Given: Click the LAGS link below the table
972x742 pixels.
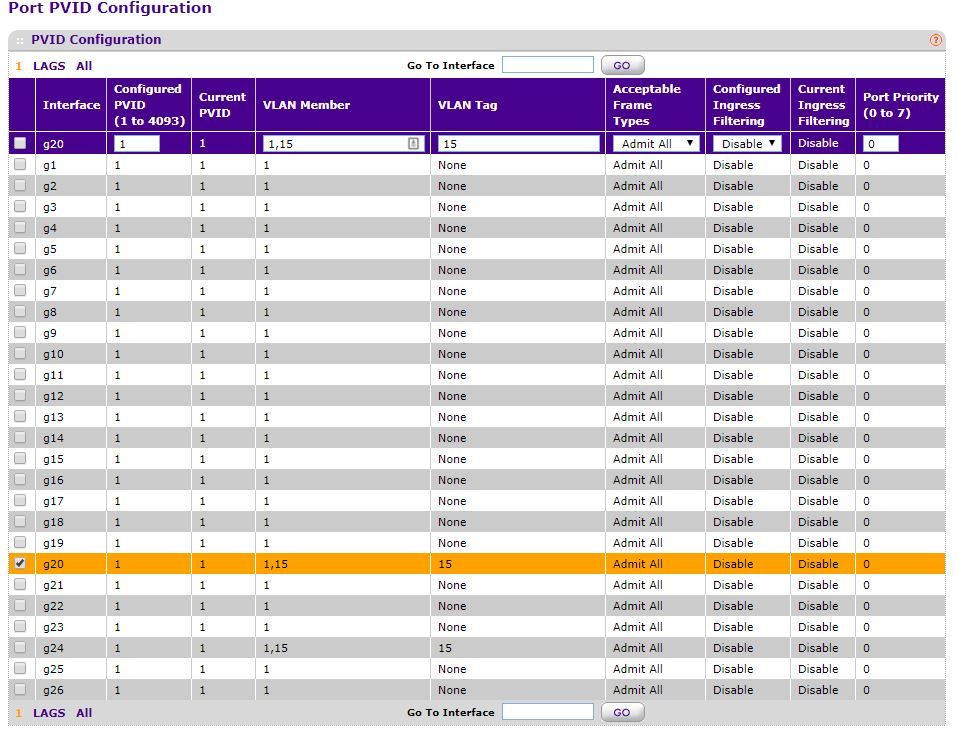Looking at the screenshot, I should coord(49,713).
